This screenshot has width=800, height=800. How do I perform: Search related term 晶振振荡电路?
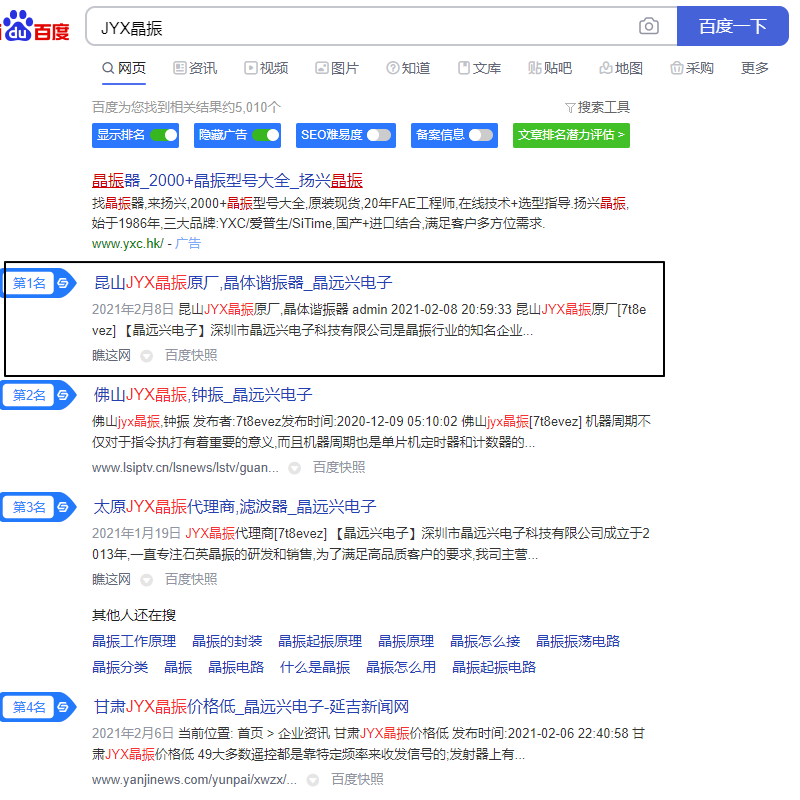(x=578, y=641)
